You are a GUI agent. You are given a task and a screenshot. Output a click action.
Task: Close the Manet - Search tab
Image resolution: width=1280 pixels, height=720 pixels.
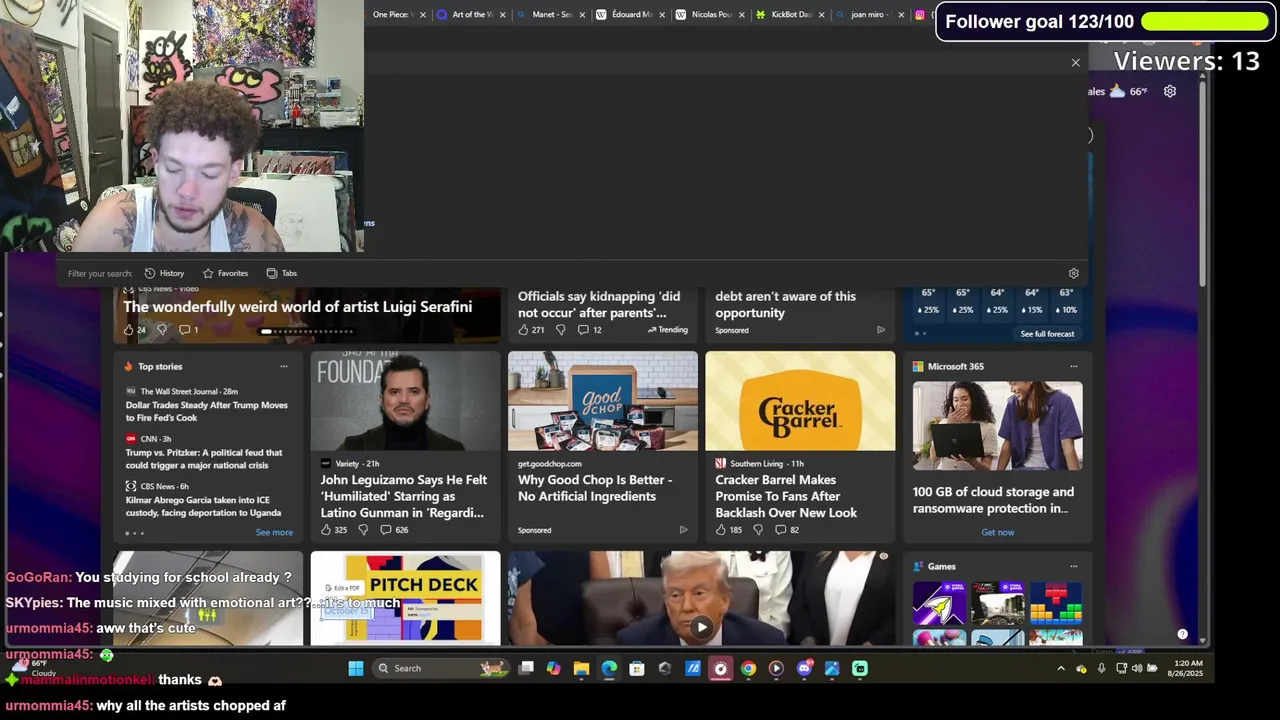582,15
